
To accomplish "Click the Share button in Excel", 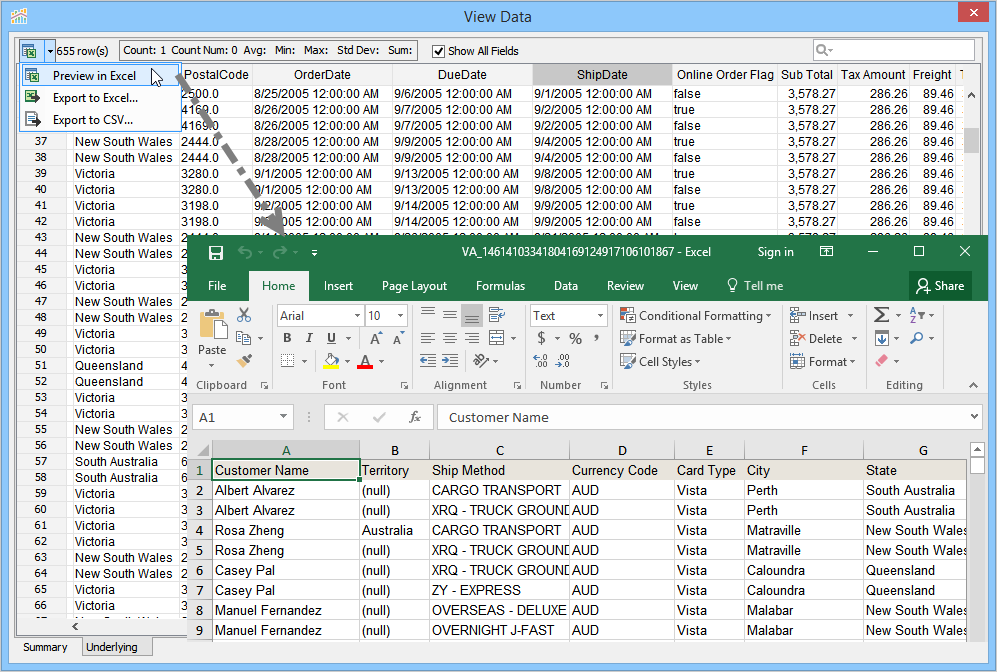I will [x=940, y=286].
